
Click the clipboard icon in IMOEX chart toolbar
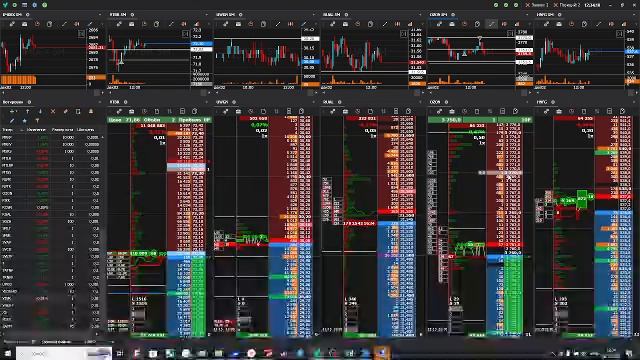point(49,24)
